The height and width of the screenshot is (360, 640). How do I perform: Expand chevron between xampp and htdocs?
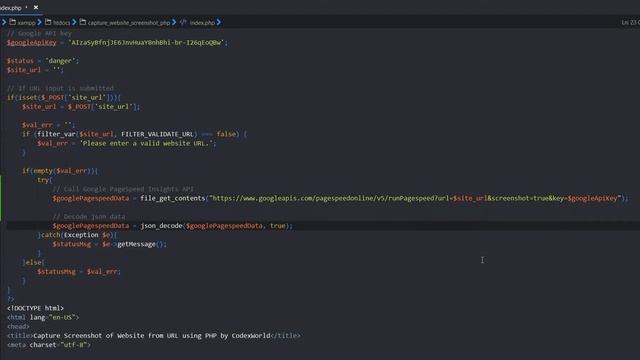[x=40, y=22]
